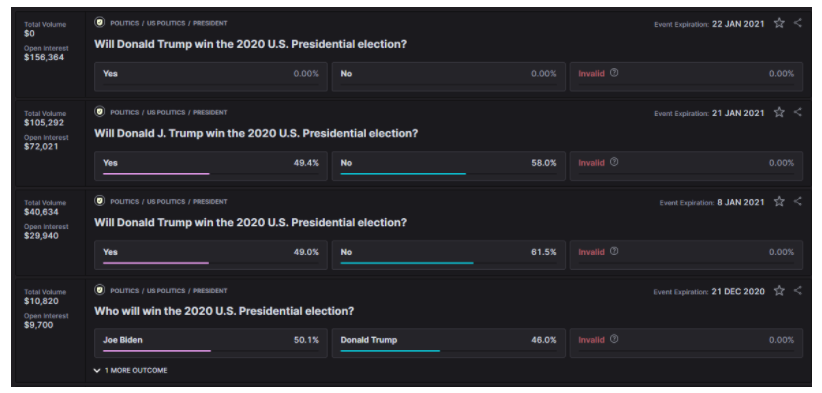Viewport: 822px width, 393px height.
Task: Share the market expiring 22 JAN 2021
Action: tap(797, 23)
